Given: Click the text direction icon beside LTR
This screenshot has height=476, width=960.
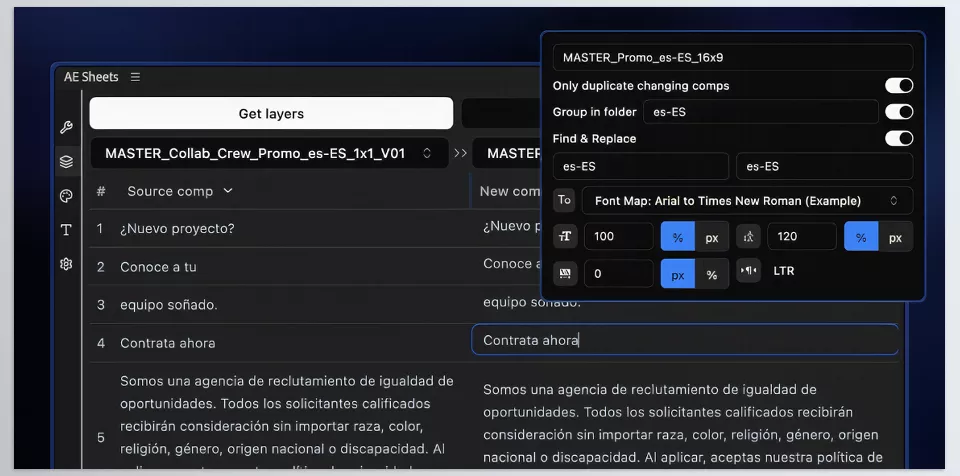Looking at the screenshot, I should point(748,271).
